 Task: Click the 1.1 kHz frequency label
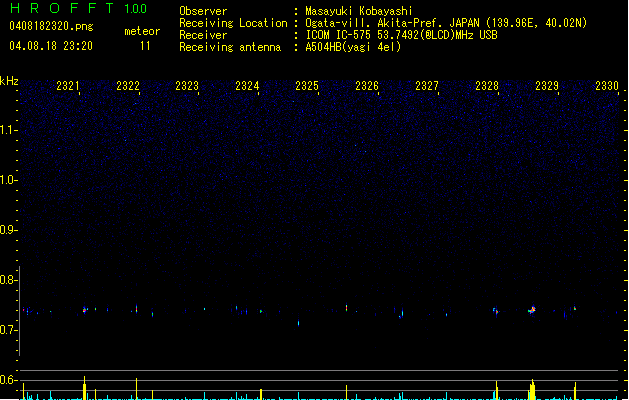coord(8,130)
